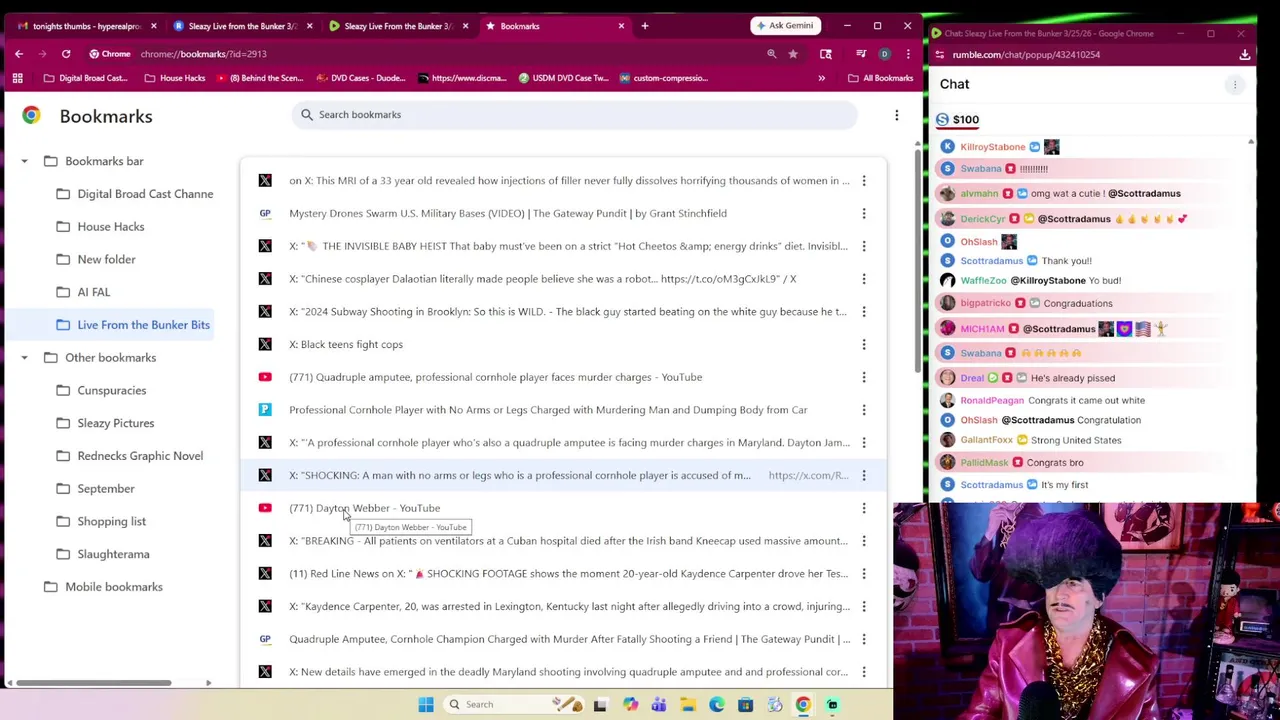
Task: Go back with Chrome's back arrow
Action: pyautogui.click(x=19, y=54)
